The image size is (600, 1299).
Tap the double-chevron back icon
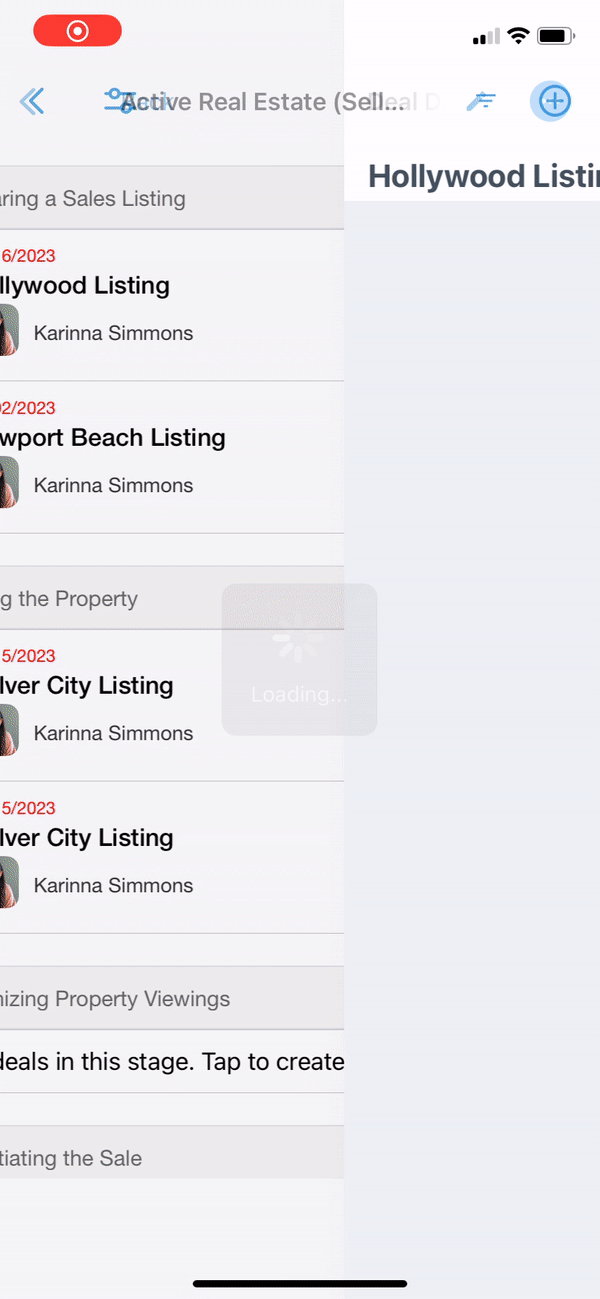pyautogui.click(x=32, y=101)
